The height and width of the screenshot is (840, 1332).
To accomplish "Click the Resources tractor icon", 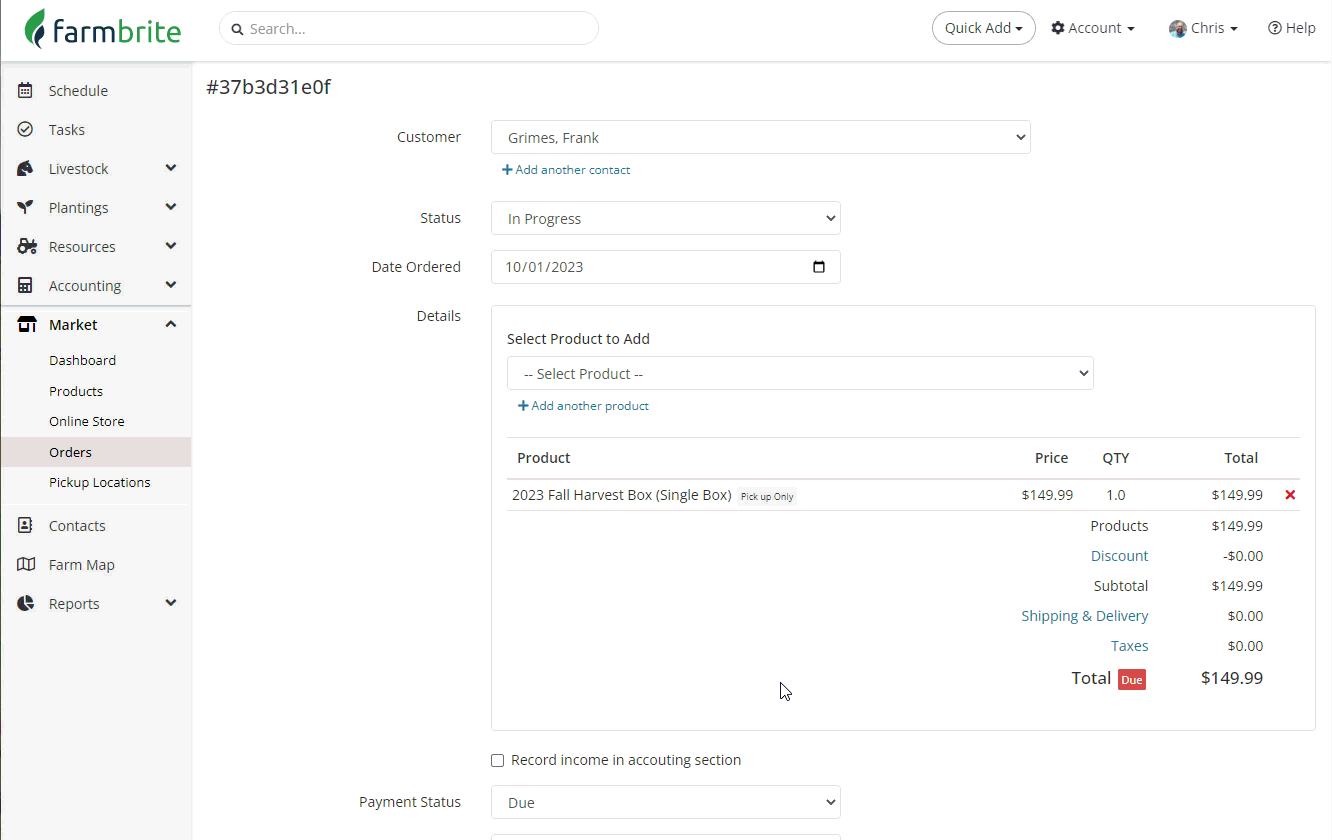I will (x=27, y=247).
